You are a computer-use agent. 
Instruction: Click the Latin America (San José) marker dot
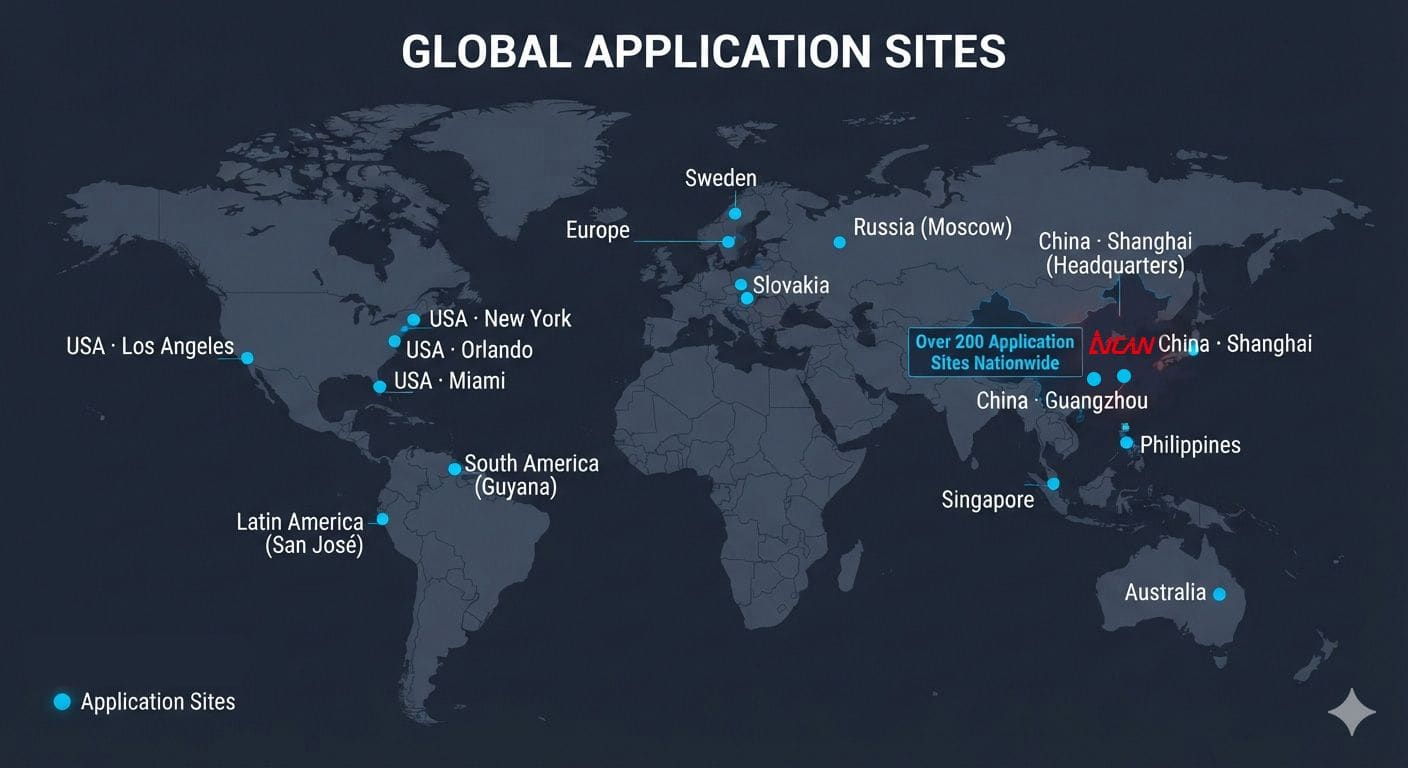point(381,519)
